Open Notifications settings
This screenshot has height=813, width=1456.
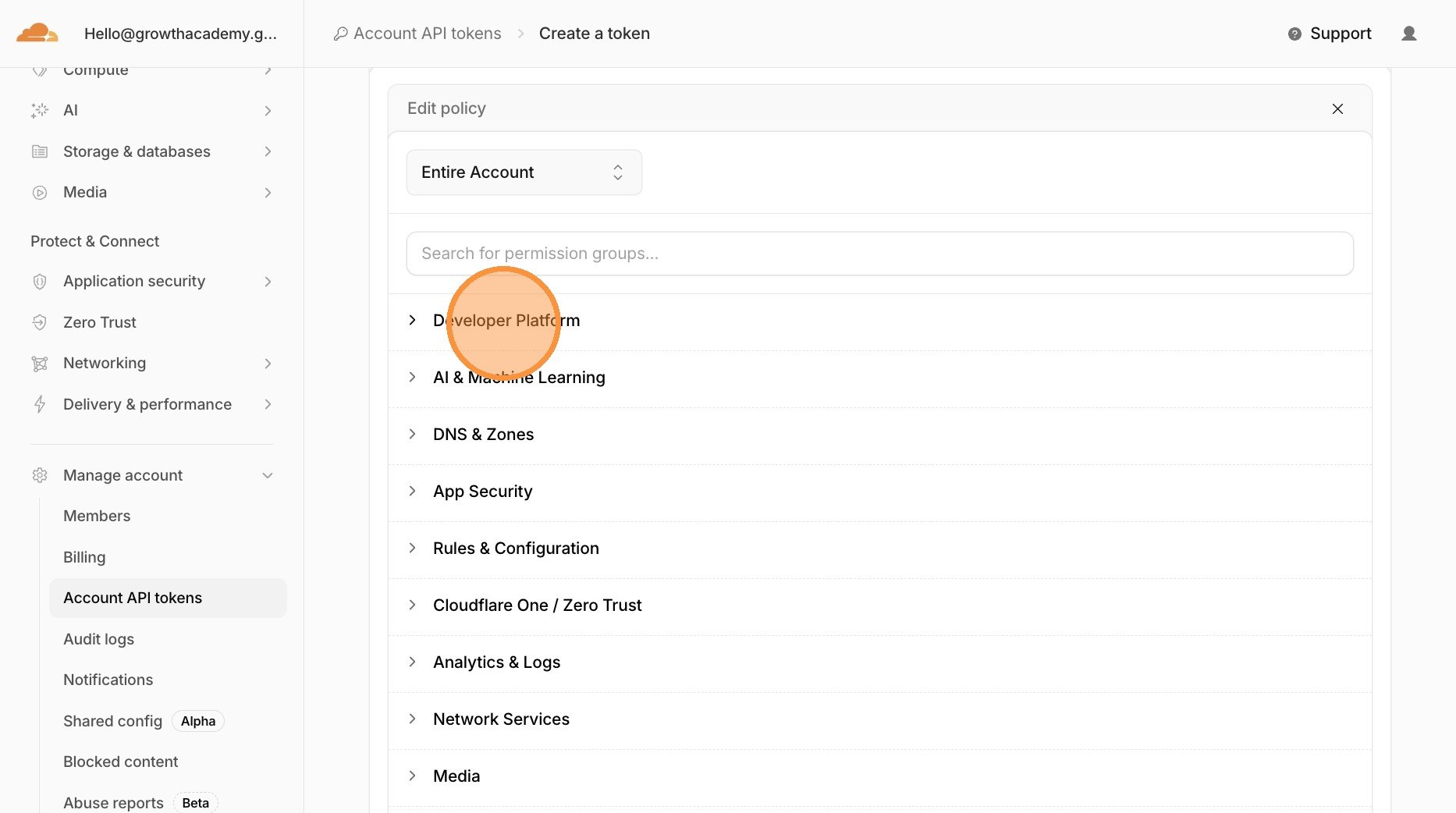(108, 680)
